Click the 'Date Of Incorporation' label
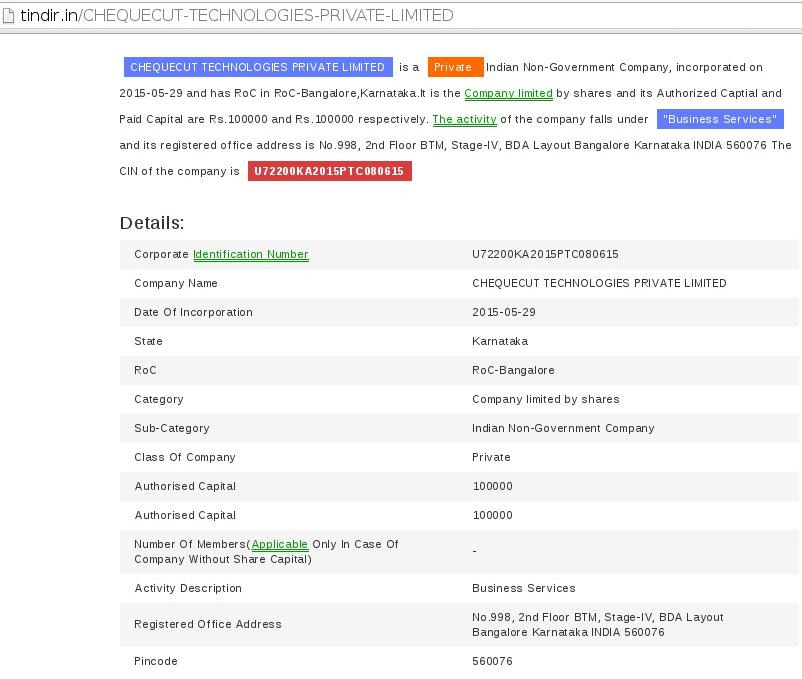 pyautogui.click(x=193, y=312)
